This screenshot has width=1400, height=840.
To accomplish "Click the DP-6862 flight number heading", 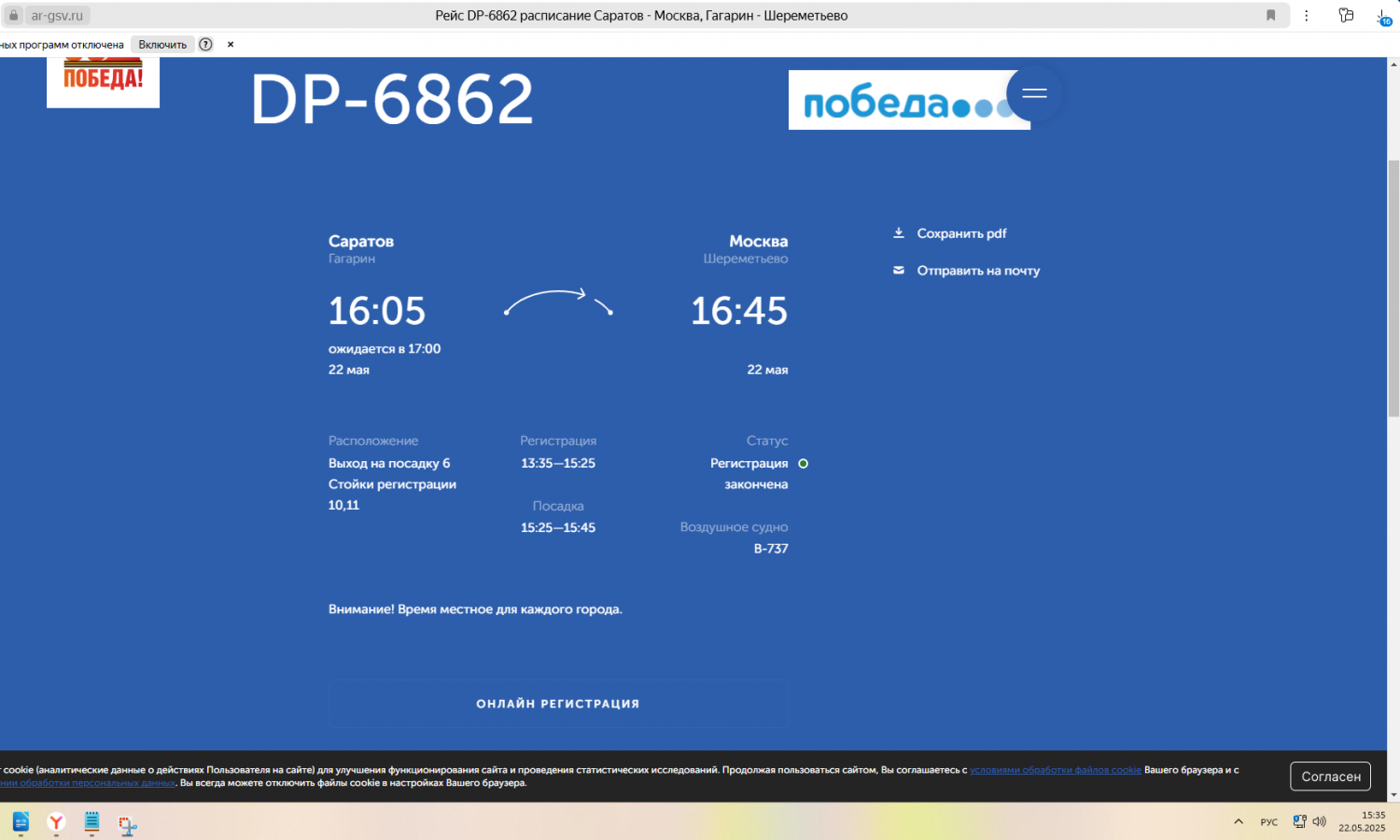I will point(392,99).
